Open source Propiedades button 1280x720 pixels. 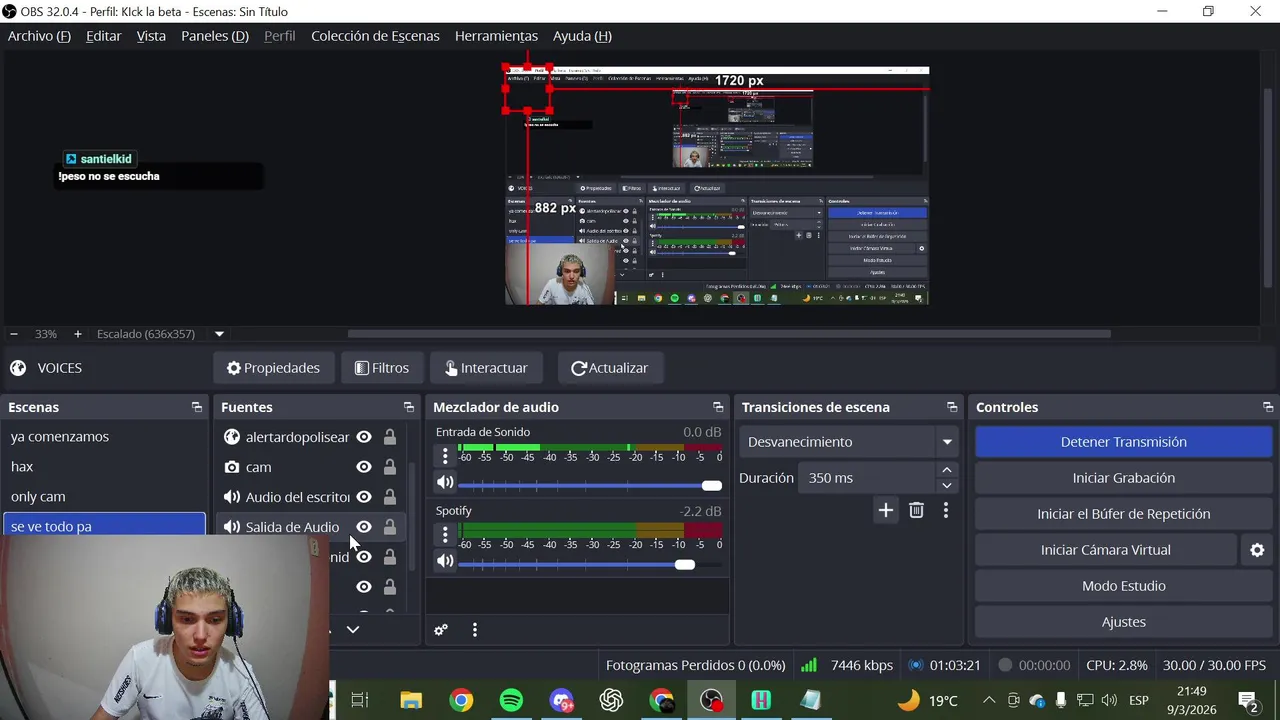pyautogui.click(x=273, y=368)
